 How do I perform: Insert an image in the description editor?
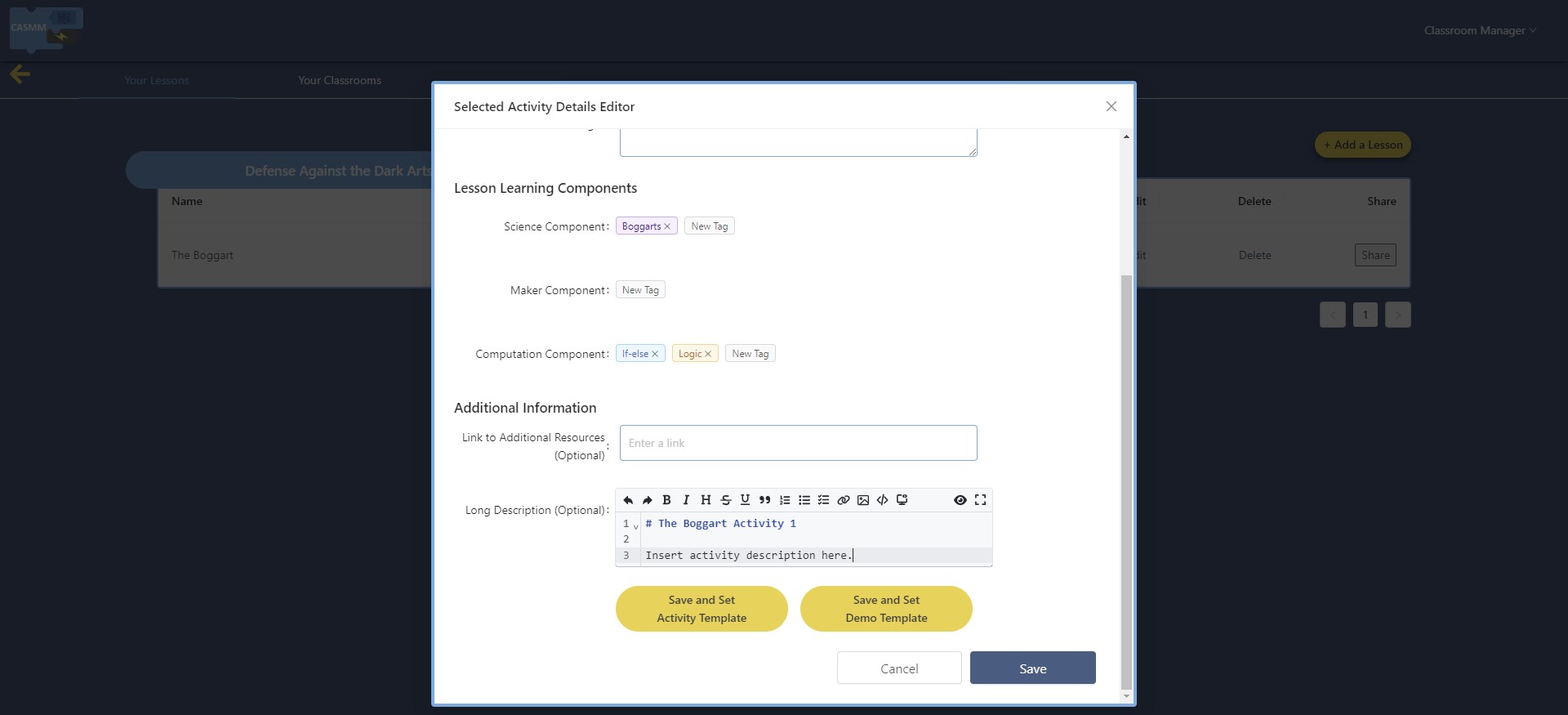[x=863, y=500]
